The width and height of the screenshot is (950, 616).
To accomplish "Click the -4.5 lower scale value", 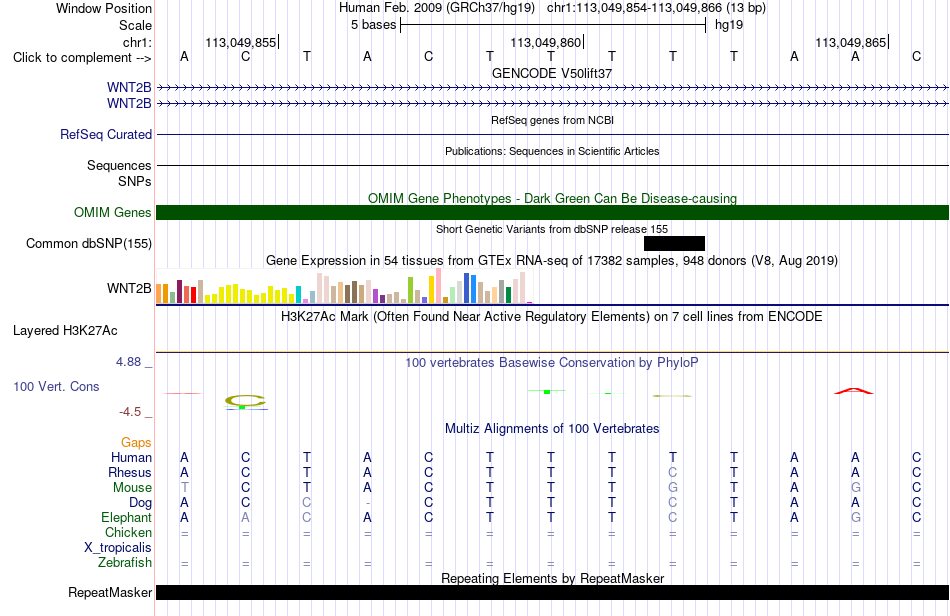I will click(130, 412).
